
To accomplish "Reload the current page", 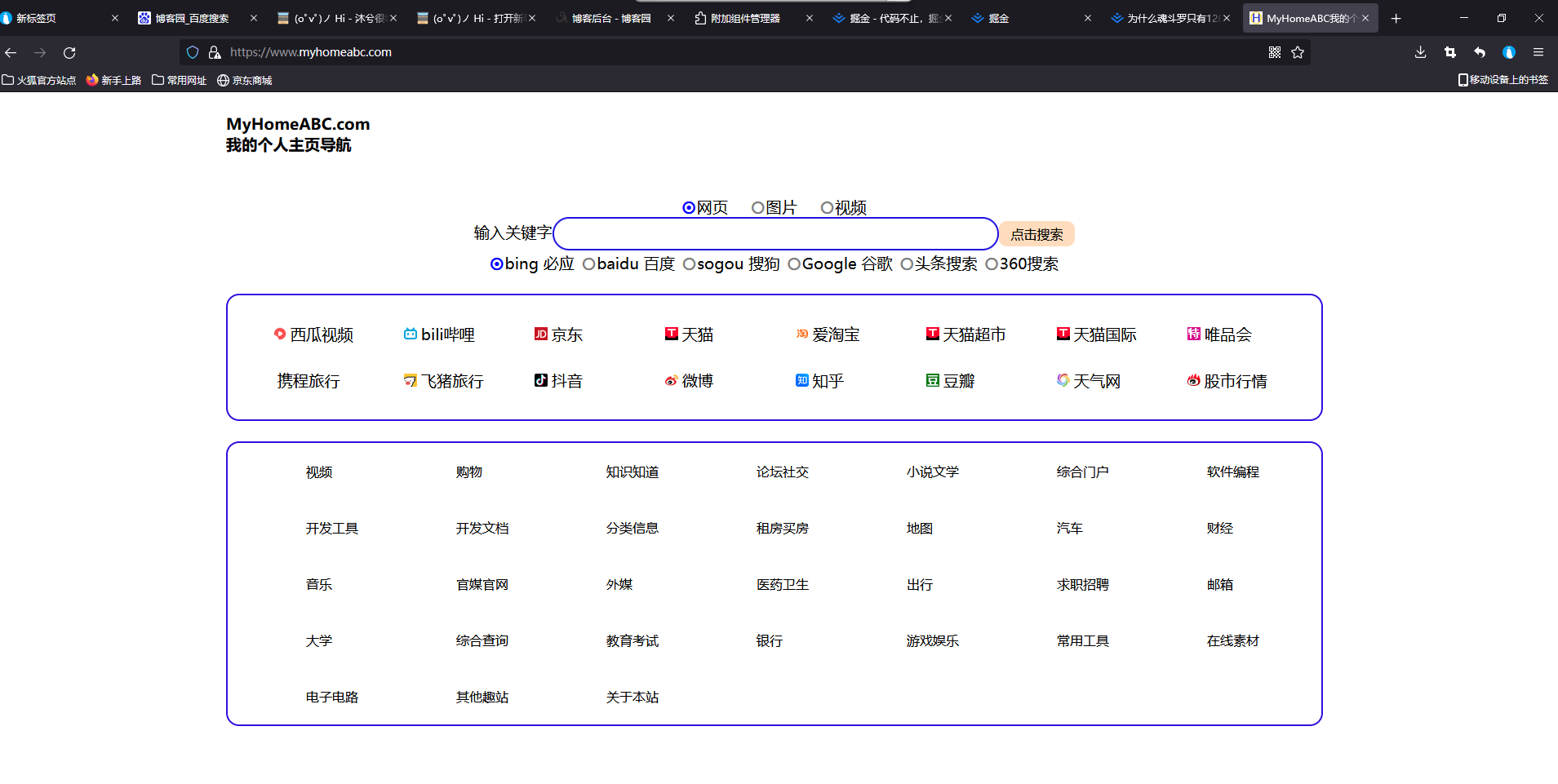I will pos(70,52).
